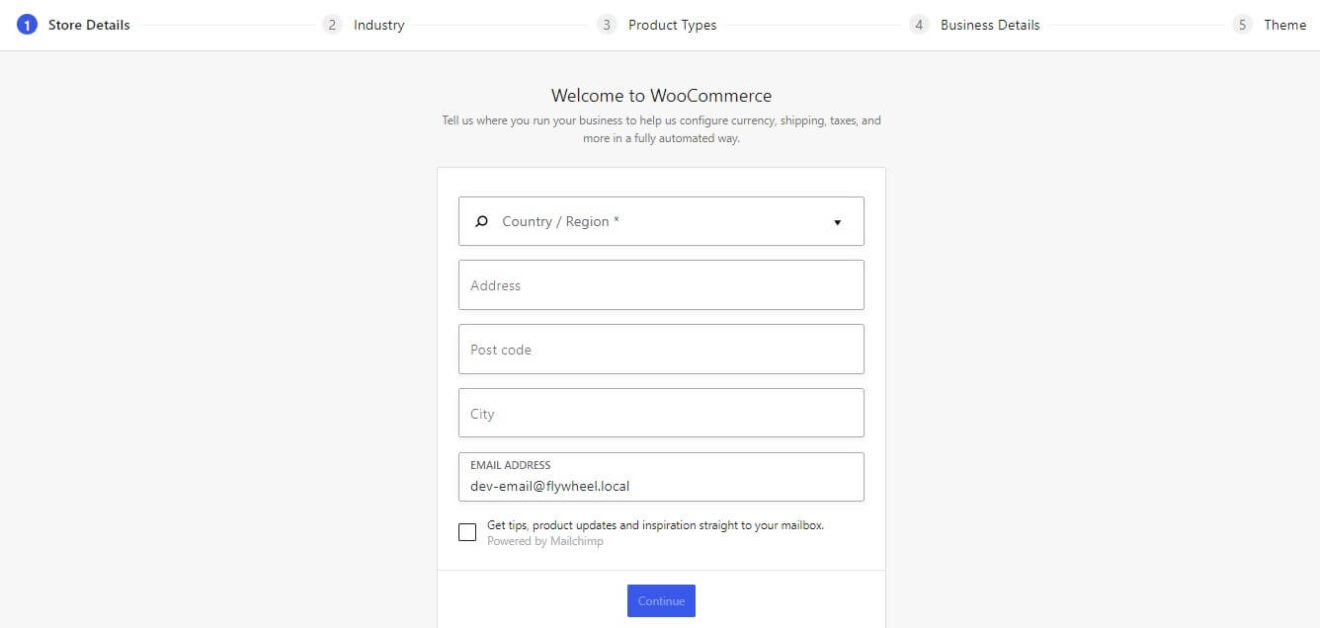Click the step 4 number circle
Screen dimensions: 1320x628
point(919,25)
